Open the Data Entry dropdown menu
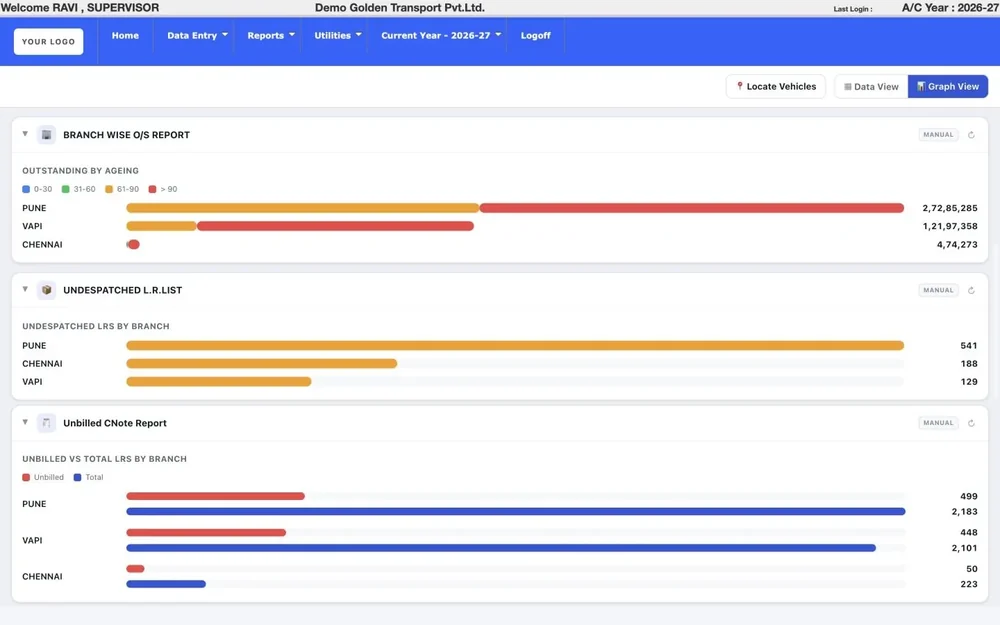Image resolution: width=1000 pixels, height=625 pixels. pyautogui.click(x=197, y=36)
